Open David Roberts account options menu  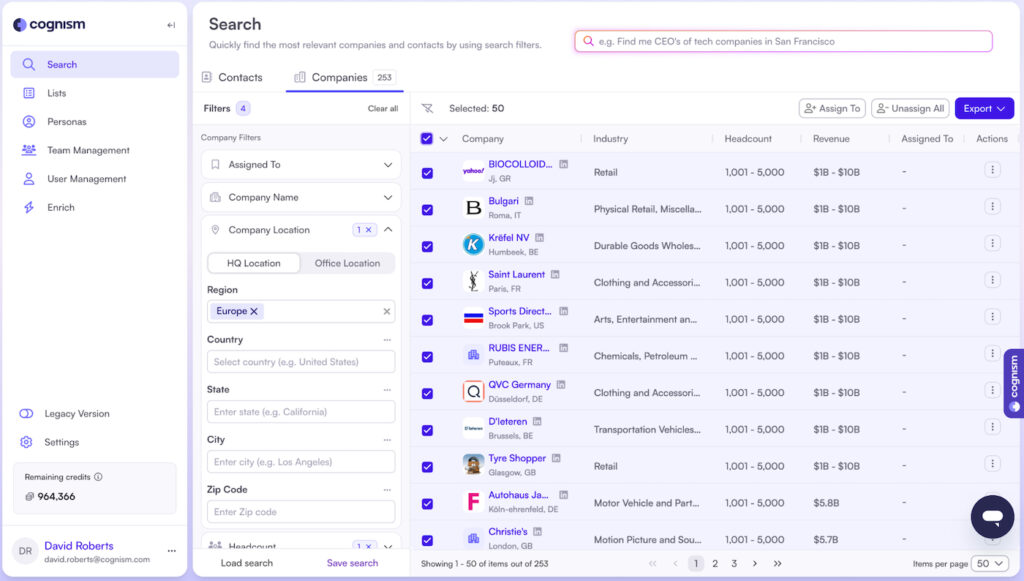coord(172,551)
